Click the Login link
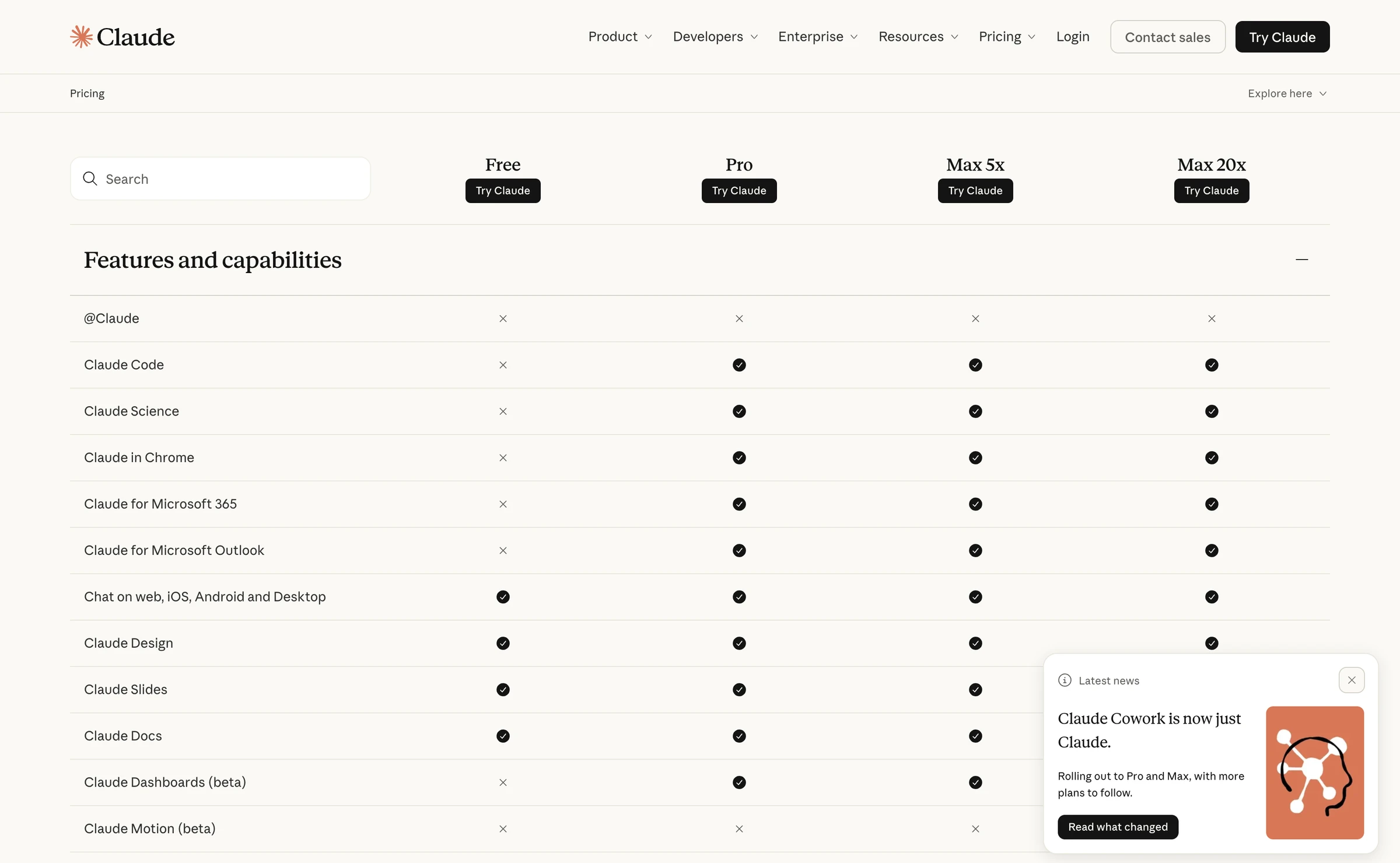 click(x=1073, y=37)
